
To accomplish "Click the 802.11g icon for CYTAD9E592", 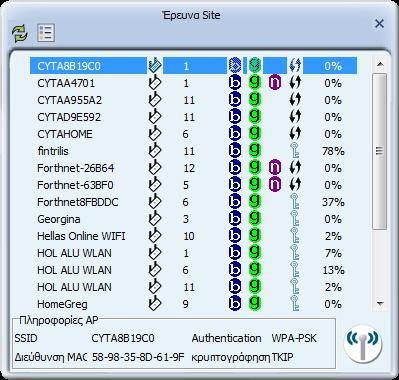I will click(x=255, y=117).
